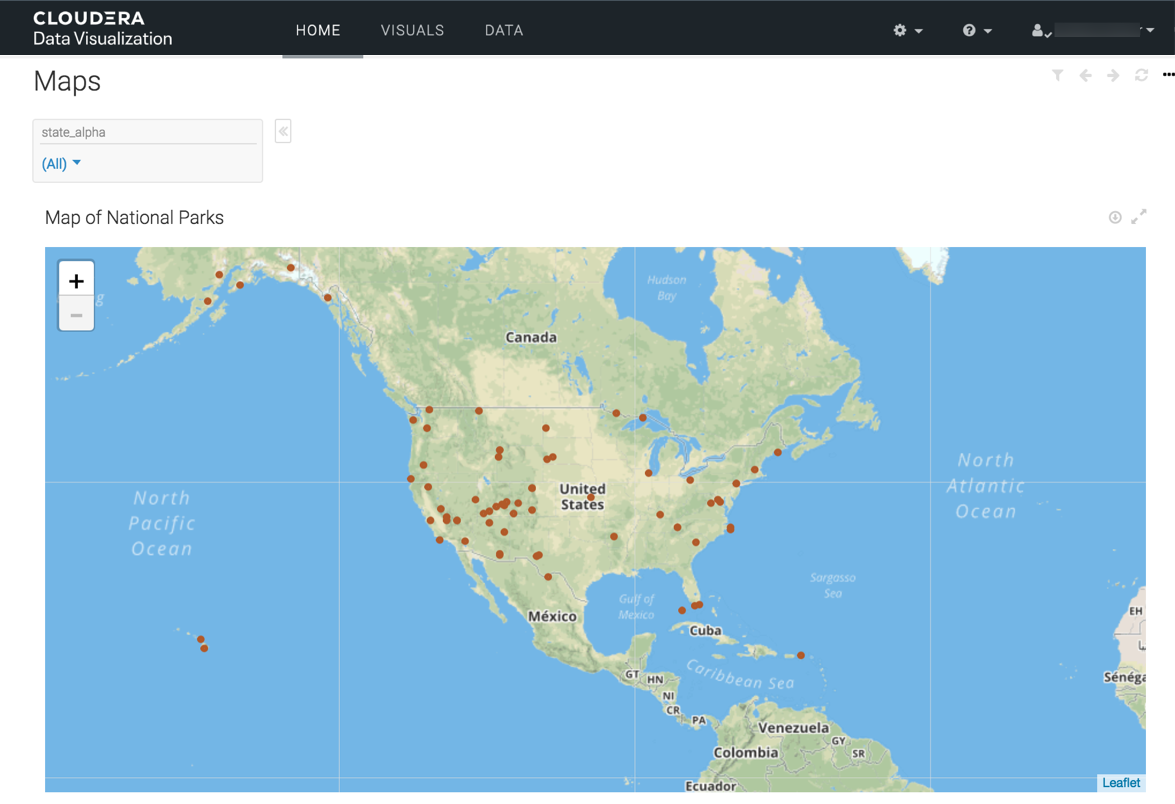The height and width of the screenshot is (804, 1175).
Task: Open the user account dropdown
Action: pyautogui.click(x=1092, y=31)
